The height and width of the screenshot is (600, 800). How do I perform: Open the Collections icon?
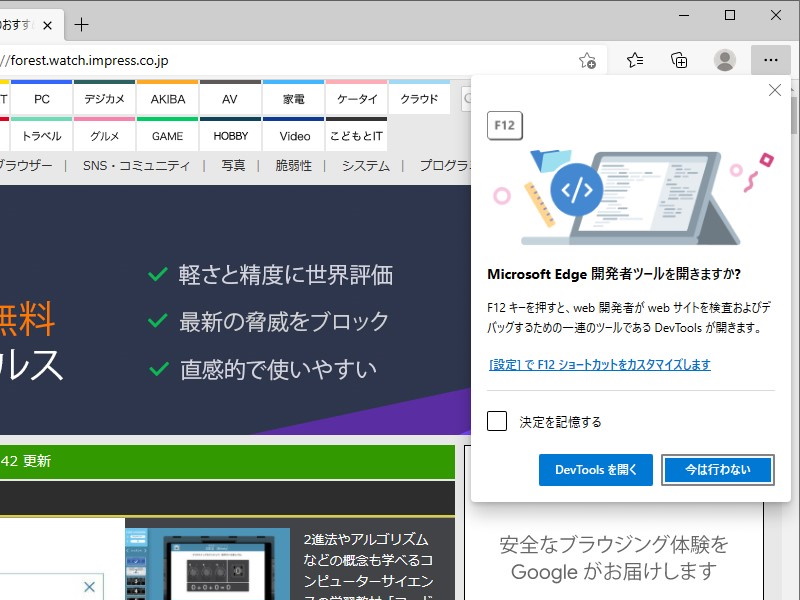679,60
